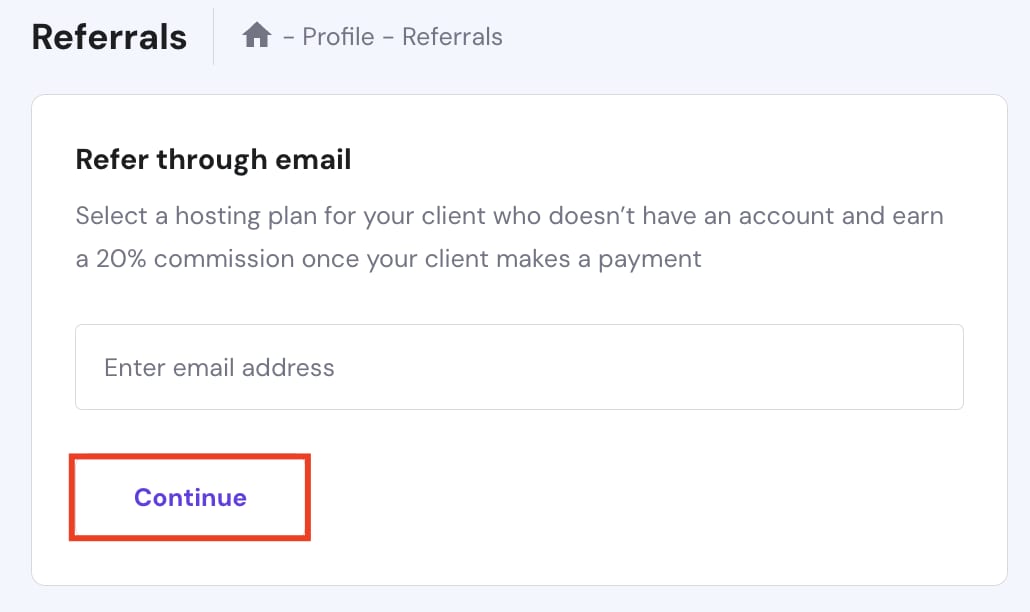
Task: Click the home icon in breadcrumb
Action: 257,37
